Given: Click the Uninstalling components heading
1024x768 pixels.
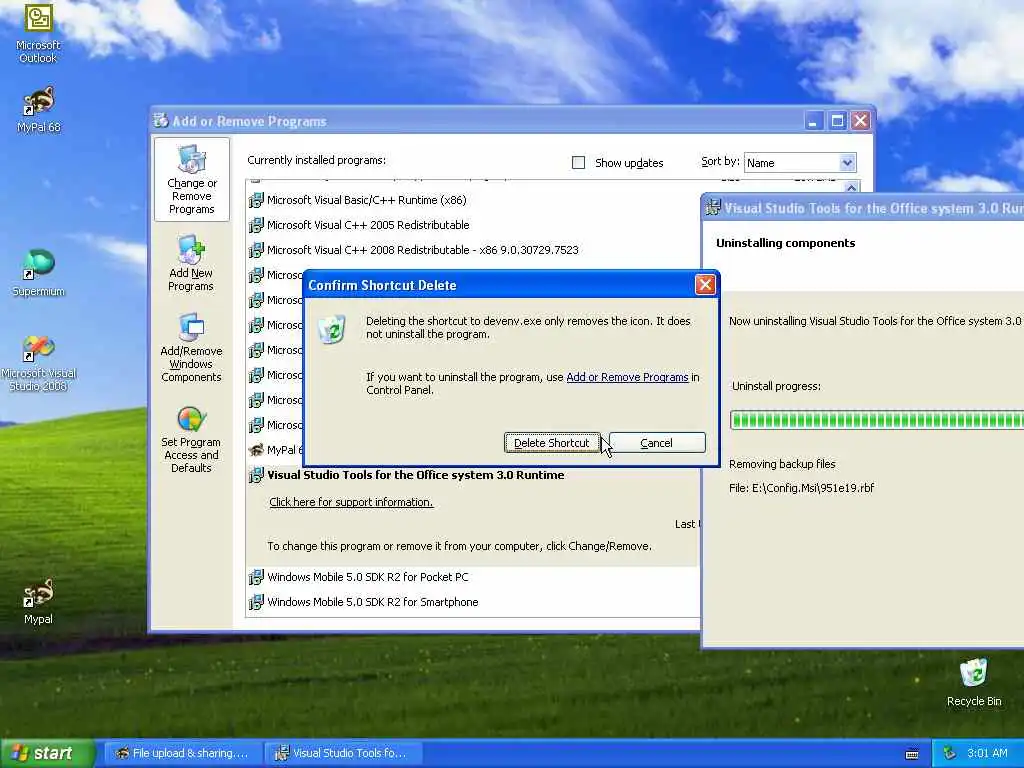Looking at the screenshot, I should 786,243.
